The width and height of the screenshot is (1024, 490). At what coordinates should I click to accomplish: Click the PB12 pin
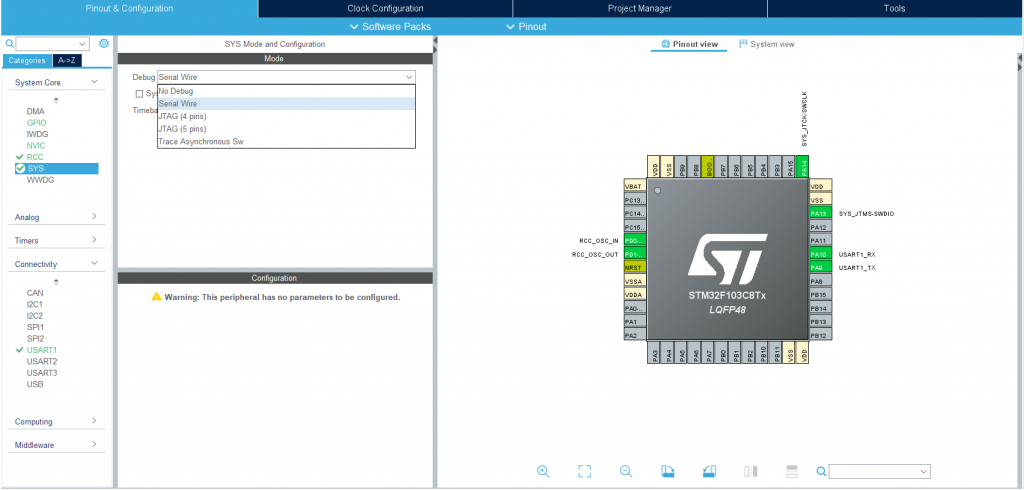[820, 335]
